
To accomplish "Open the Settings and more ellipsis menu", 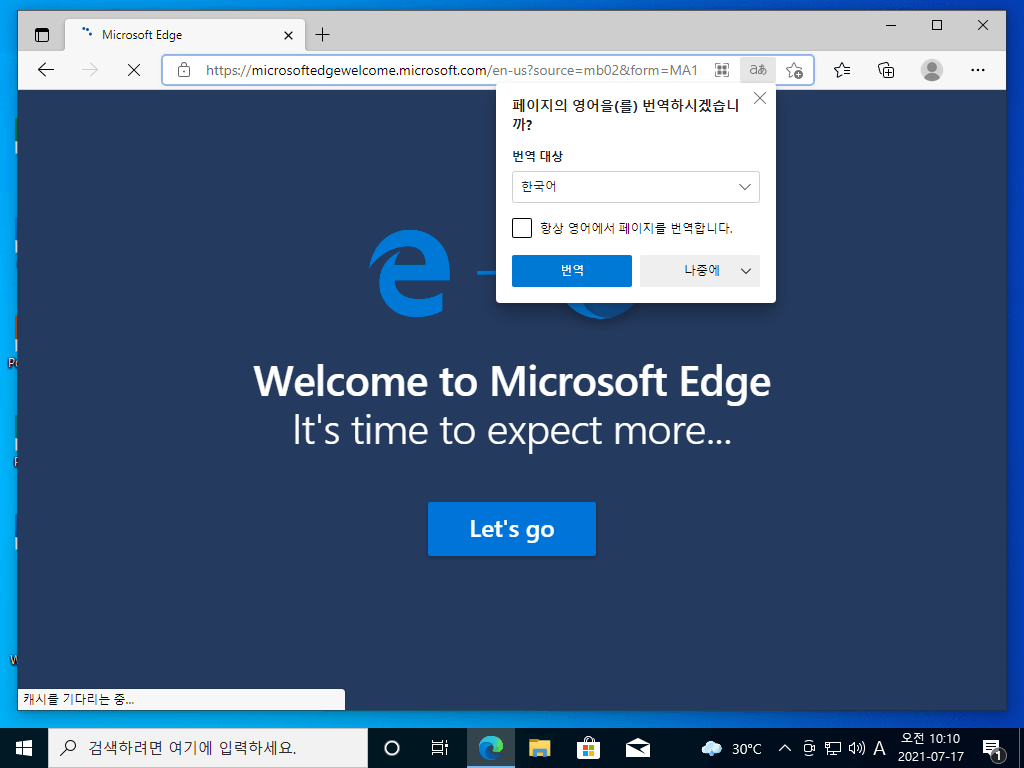I will coord(978,70).
